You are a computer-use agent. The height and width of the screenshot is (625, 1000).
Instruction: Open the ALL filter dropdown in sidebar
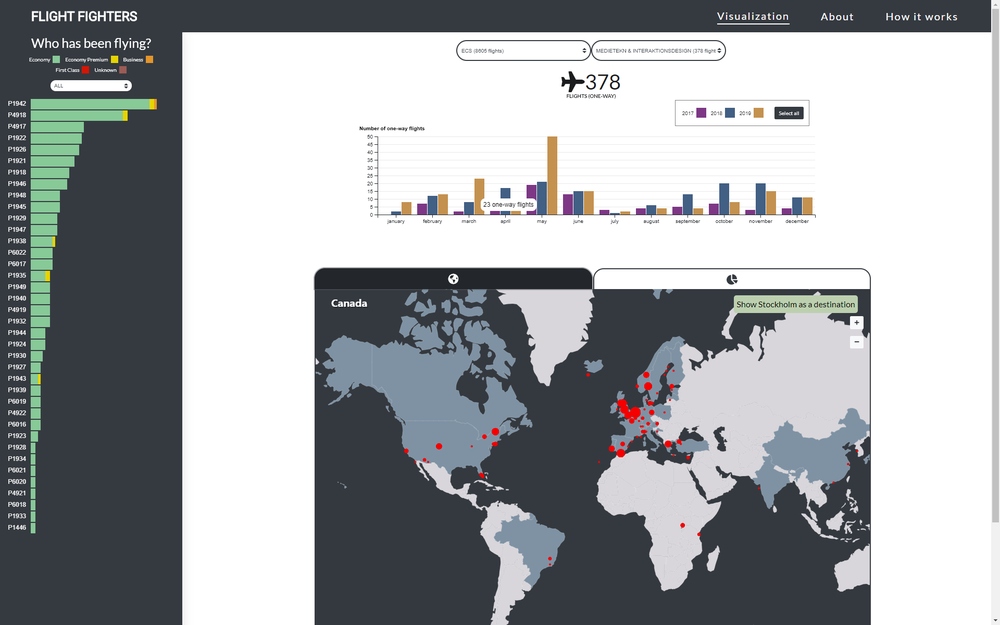click(91, 85)
